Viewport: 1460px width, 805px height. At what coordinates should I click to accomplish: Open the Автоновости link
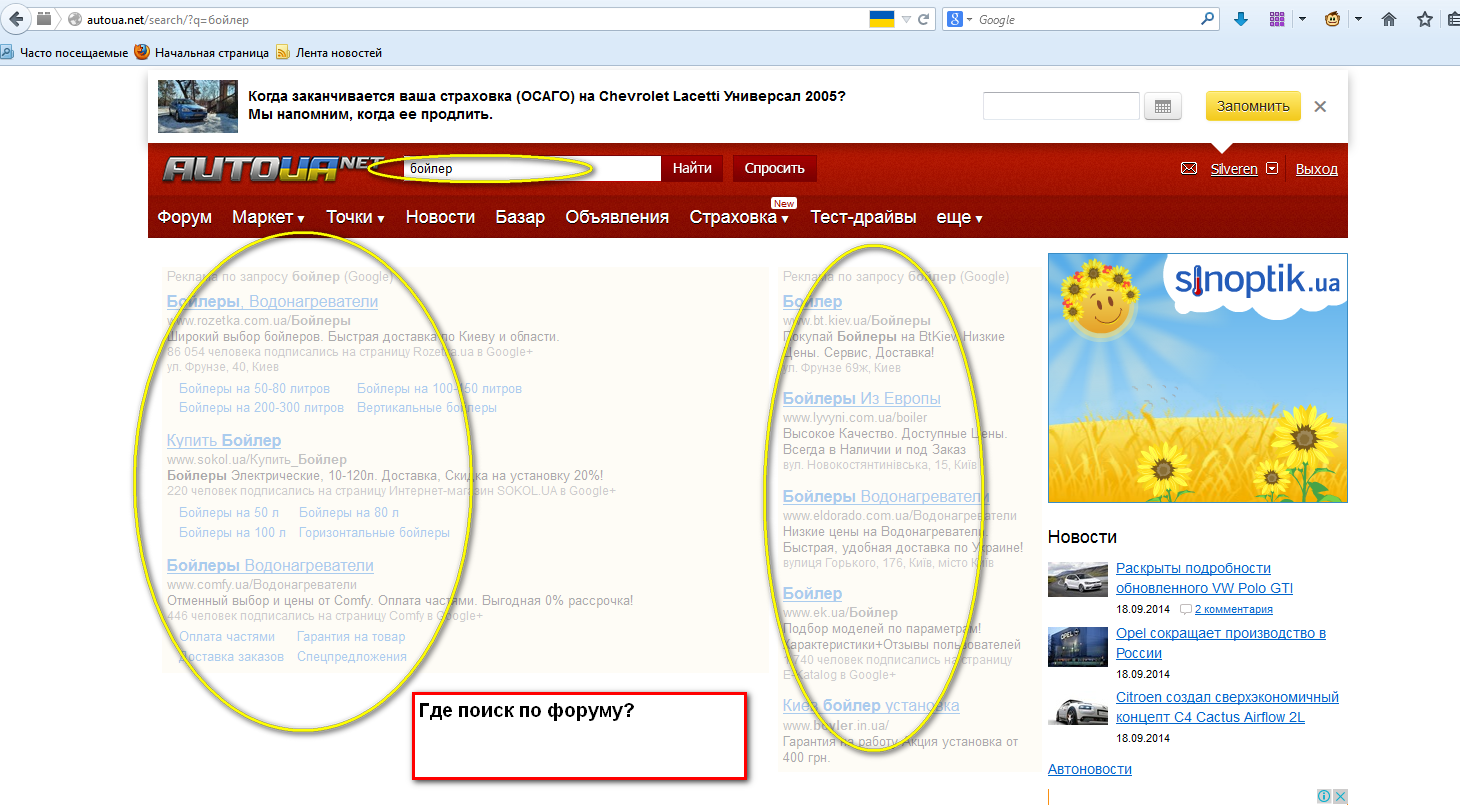click(1089, 769)
